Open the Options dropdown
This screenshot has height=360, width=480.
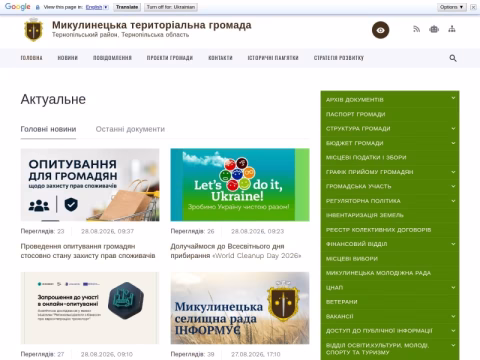tap(452, 7)
